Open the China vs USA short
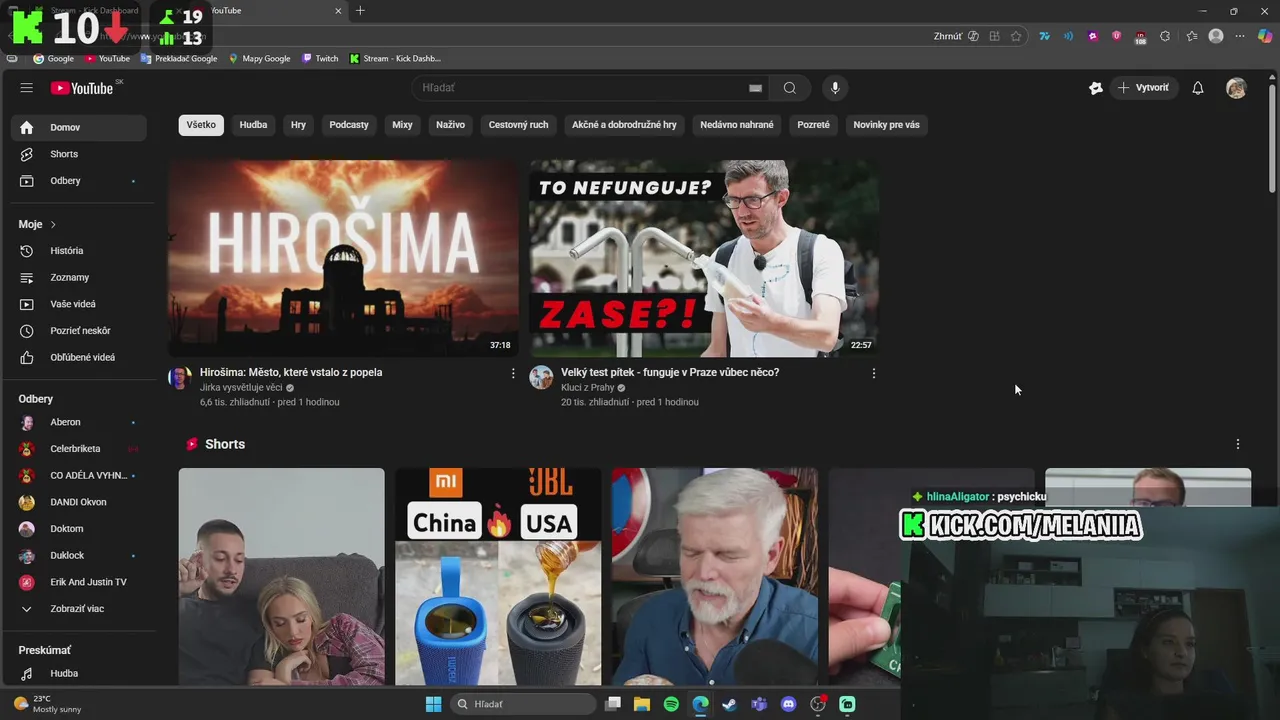 [498, 576]
